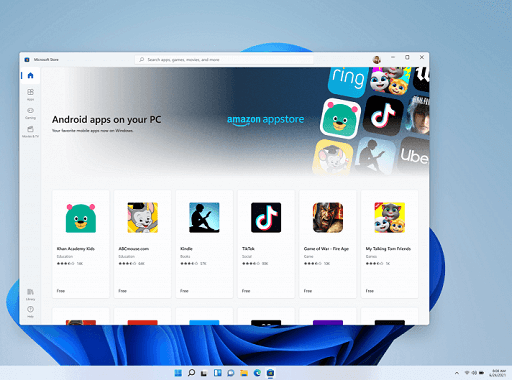Click the Android apps on your PC heading
This screenshot has height=380, width=512.
click(106, 119)
